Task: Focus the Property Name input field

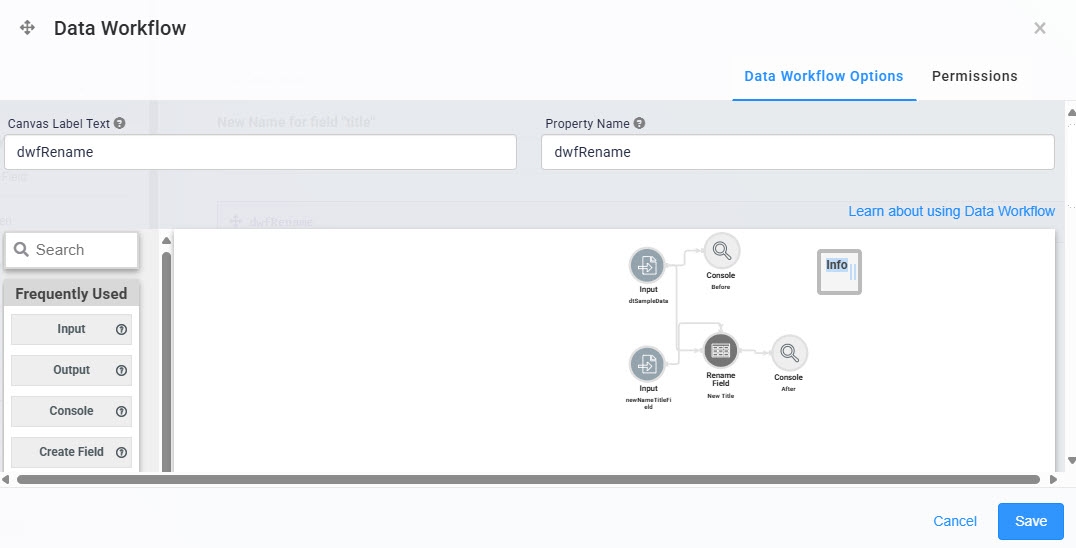Action: click(x=797, y=152)
